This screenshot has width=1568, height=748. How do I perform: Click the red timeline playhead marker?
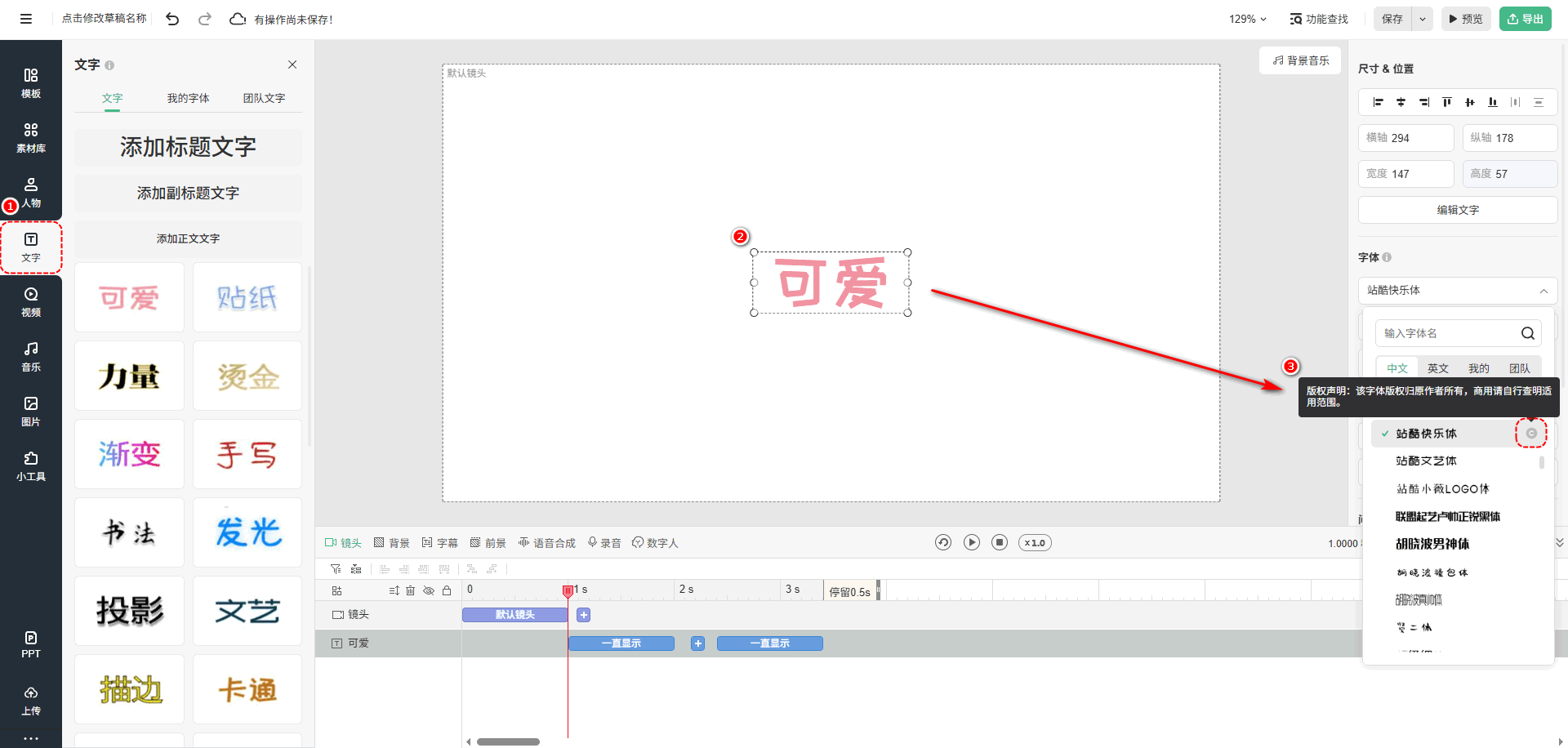[568, 590]
